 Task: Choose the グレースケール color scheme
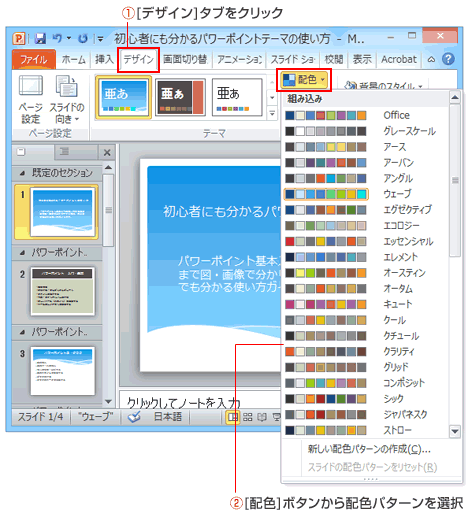365,131
